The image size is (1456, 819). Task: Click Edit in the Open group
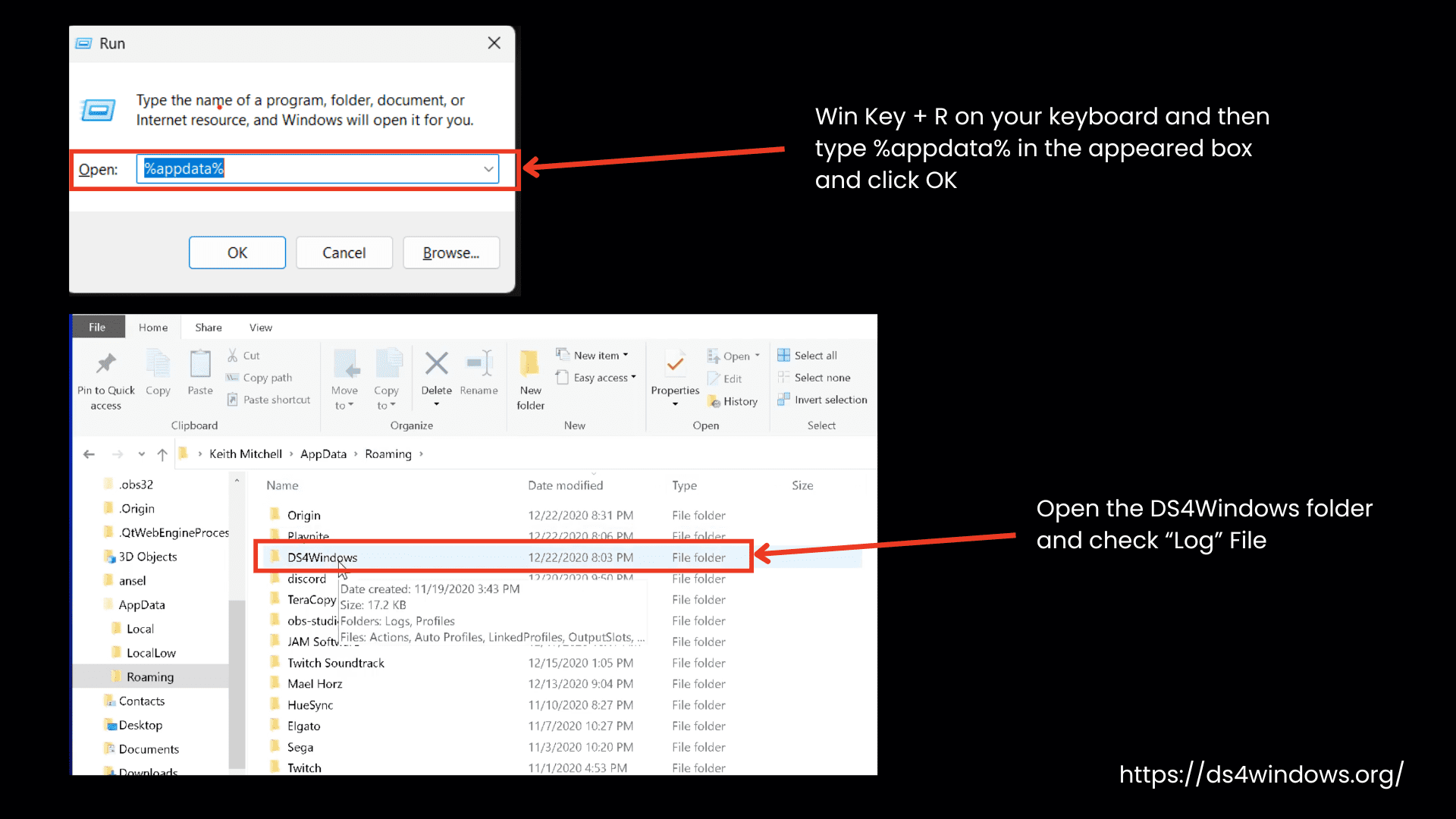[x=725, y=378]
